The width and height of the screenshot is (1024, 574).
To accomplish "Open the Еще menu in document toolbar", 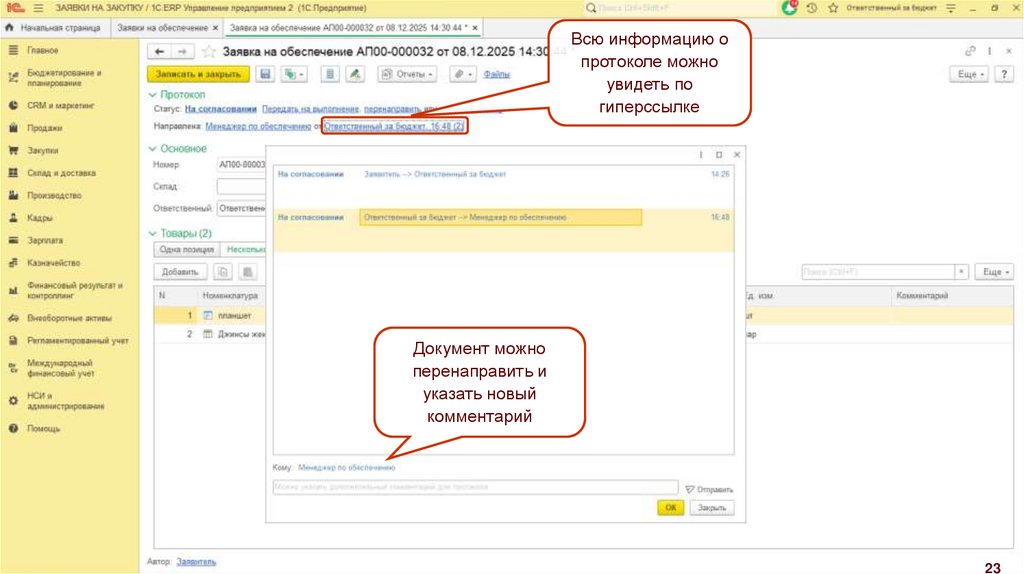I will pyautogui.click(x=971, y=74).
